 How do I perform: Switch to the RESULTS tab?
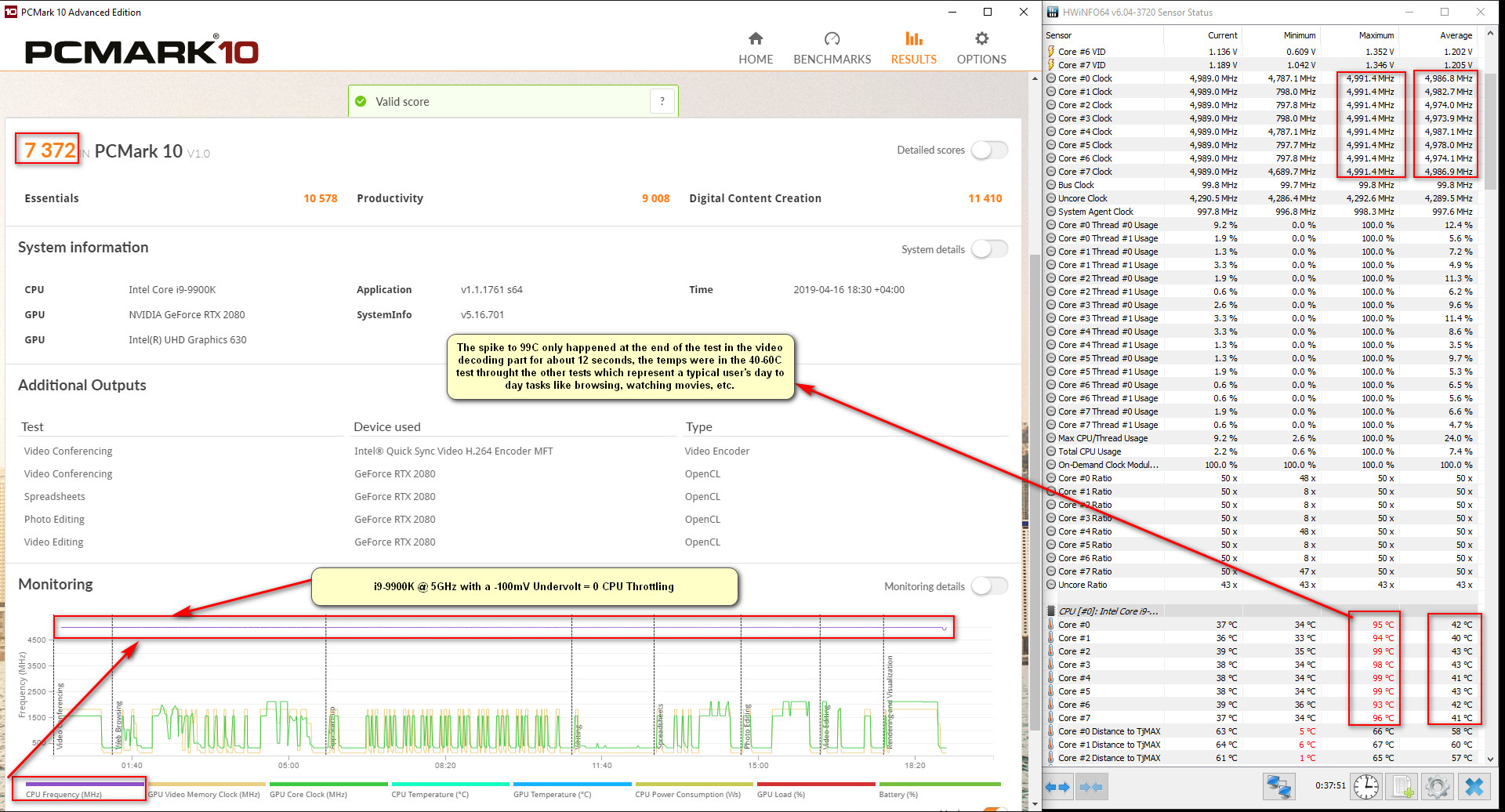click(x=913, y=49)
